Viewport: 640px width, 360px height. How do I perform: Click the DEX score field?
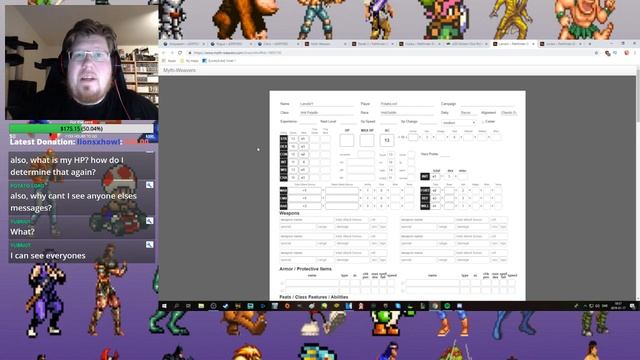pos(293,147)
